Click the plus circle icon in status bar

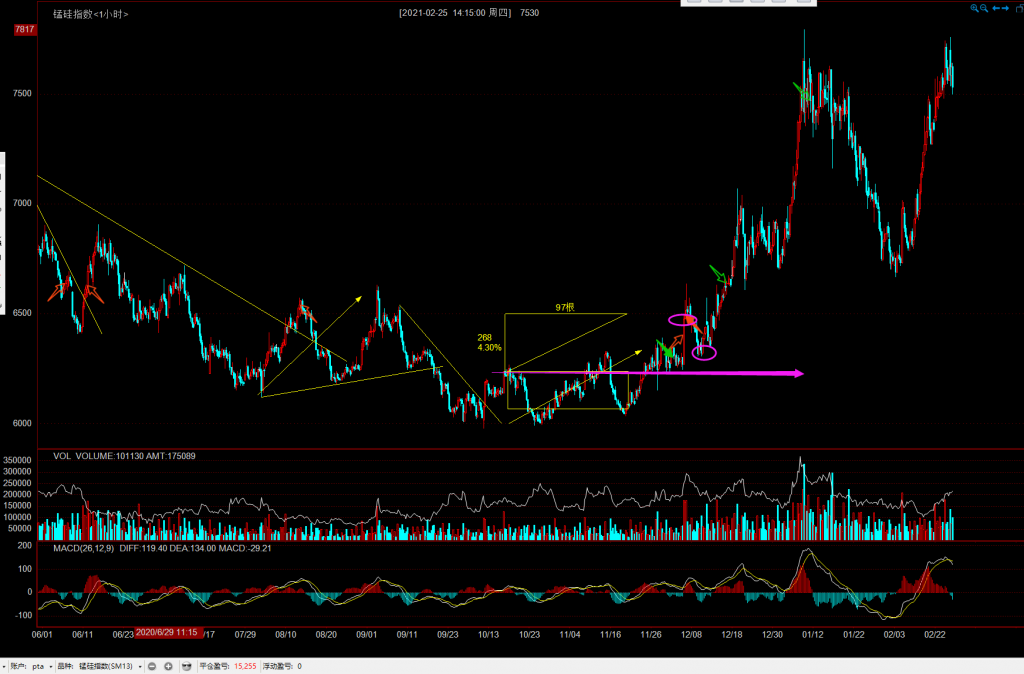(168, 666)
